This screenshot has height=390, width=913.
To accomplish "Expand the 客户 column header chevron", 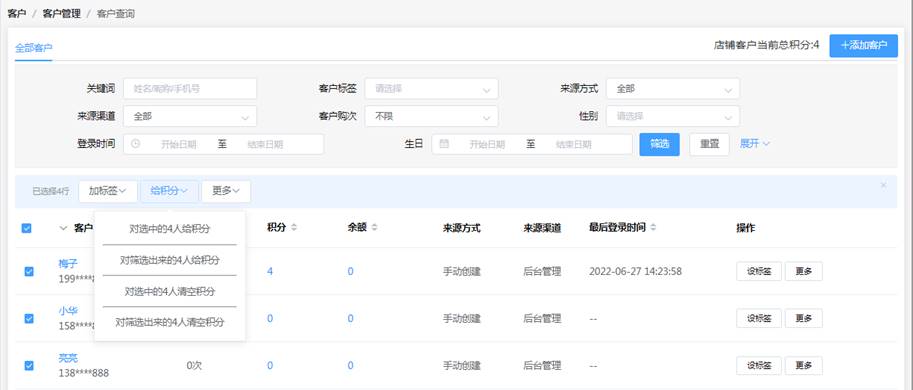I will click(x=63, y=228).
